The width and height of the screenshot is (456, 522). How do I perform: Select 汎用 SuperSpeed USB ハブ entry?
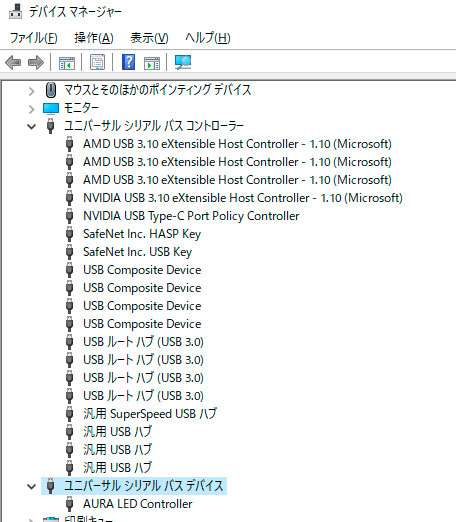tap(150, 414)
